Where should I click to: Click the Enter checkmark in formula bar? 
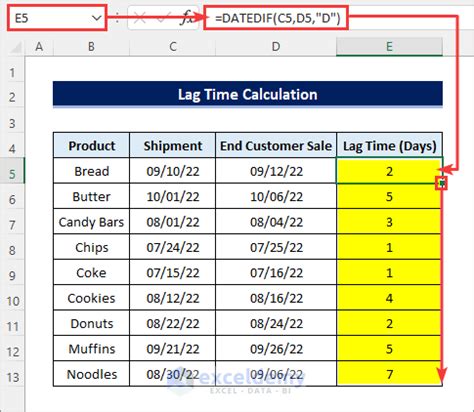[x=163, y=18]
